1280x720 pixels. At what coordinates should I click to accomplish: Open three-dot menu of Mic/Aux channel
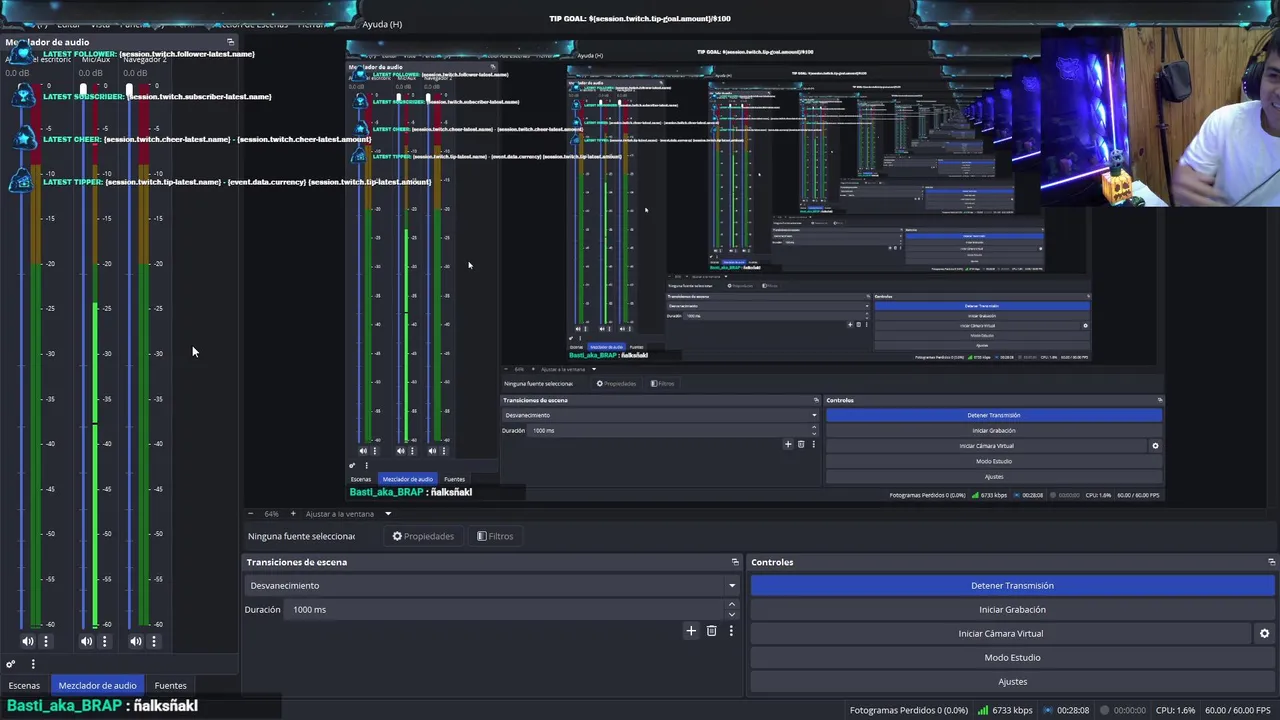pos(104,641)
